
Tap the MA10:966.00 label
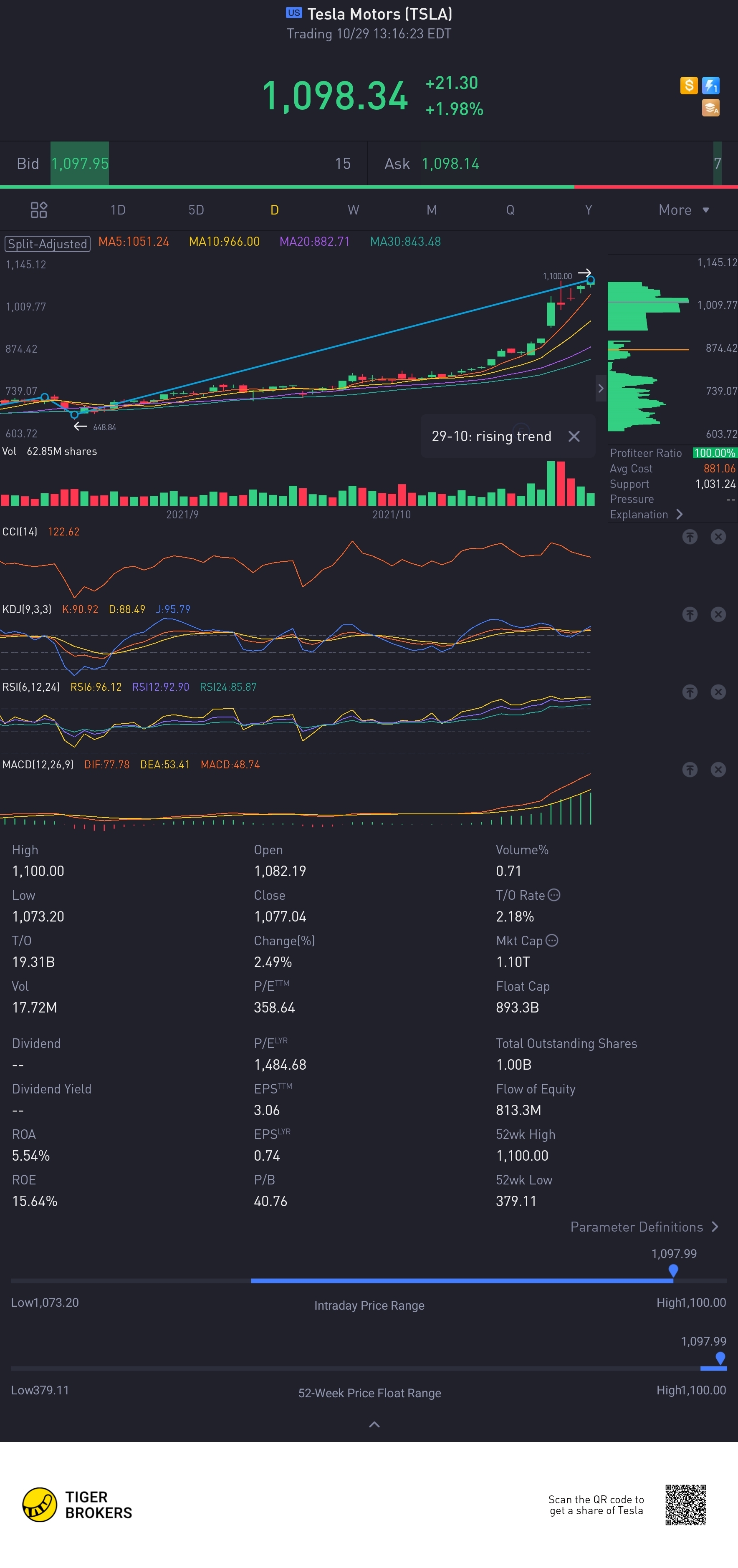pyautogui.click(x=224, y=242)
